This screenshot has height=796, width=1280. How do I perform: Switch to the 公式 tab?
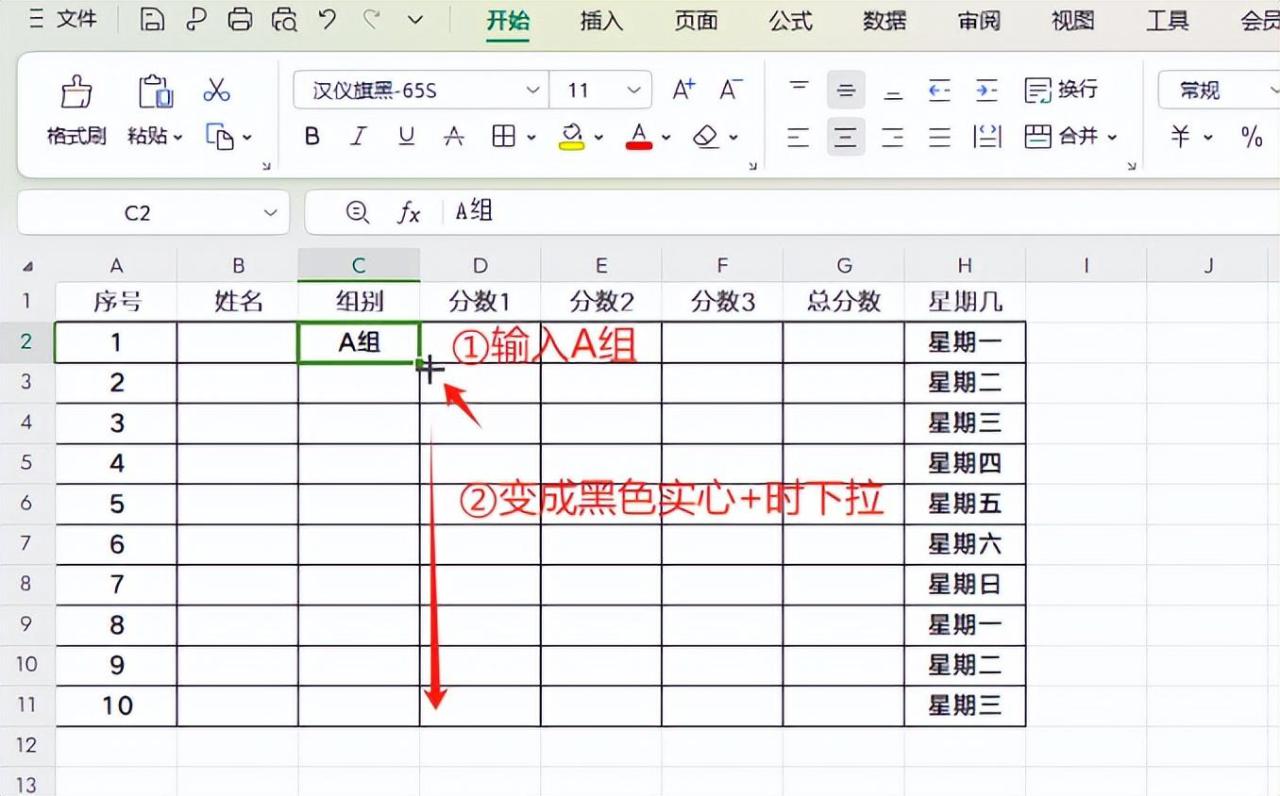[x=790, y=20]
